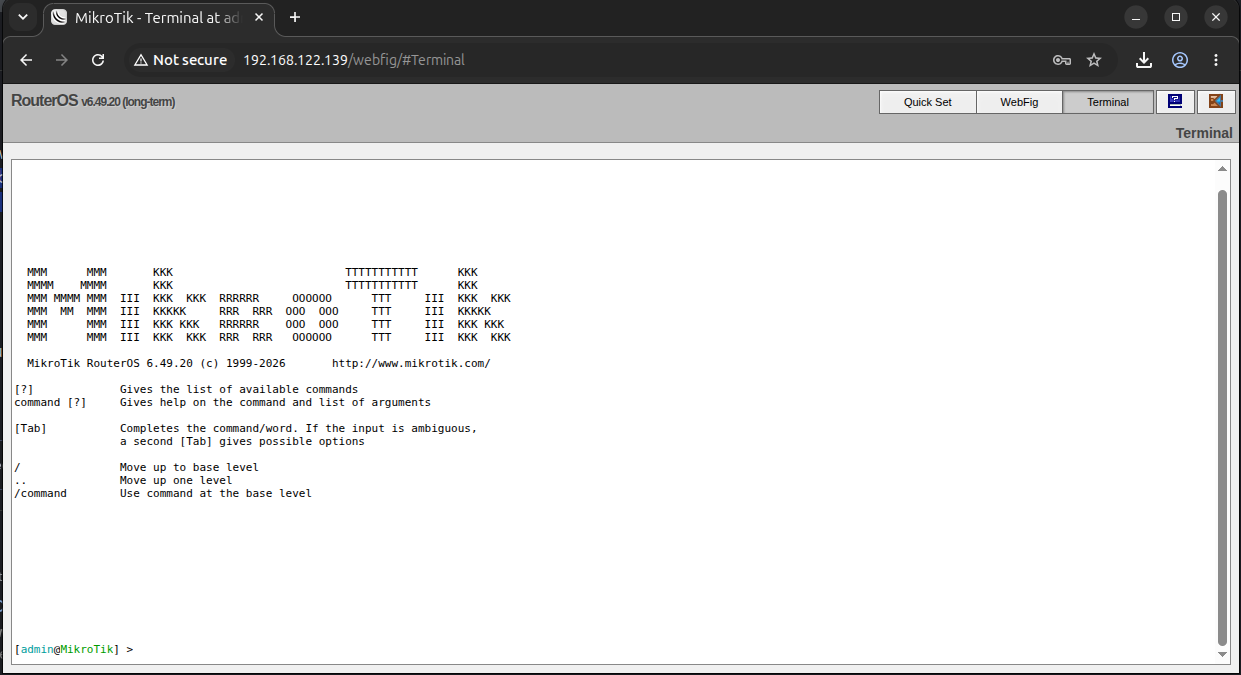1241x675 pixels.
Task: Click 'a second [Tab] gives possible options' line
Action: coord(242,442)
